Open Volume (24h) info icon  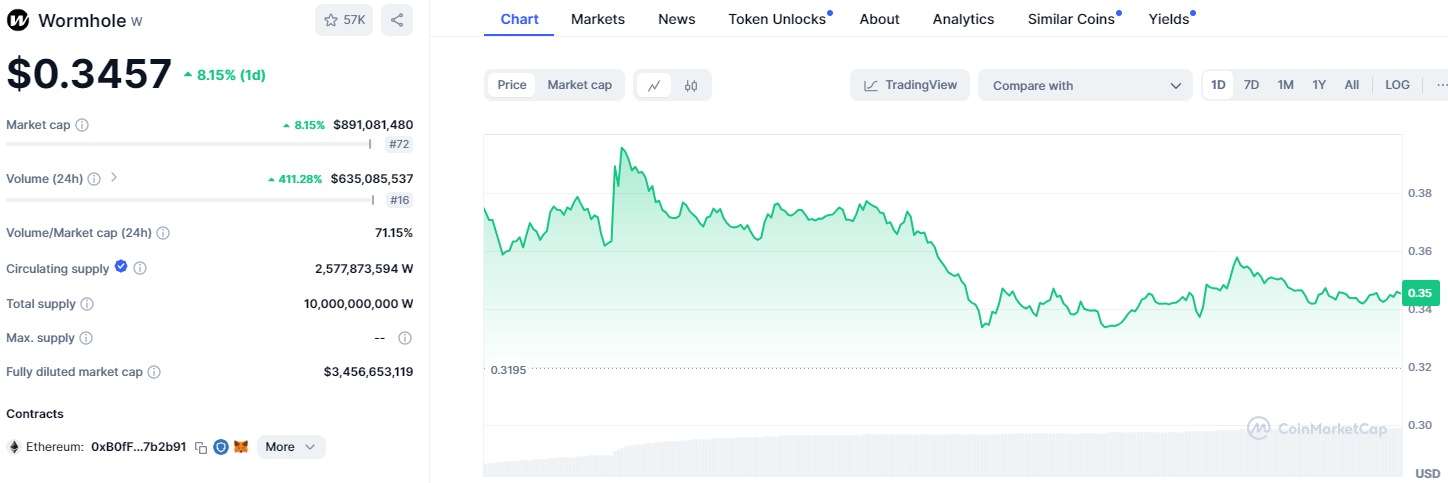coord(94,179)
